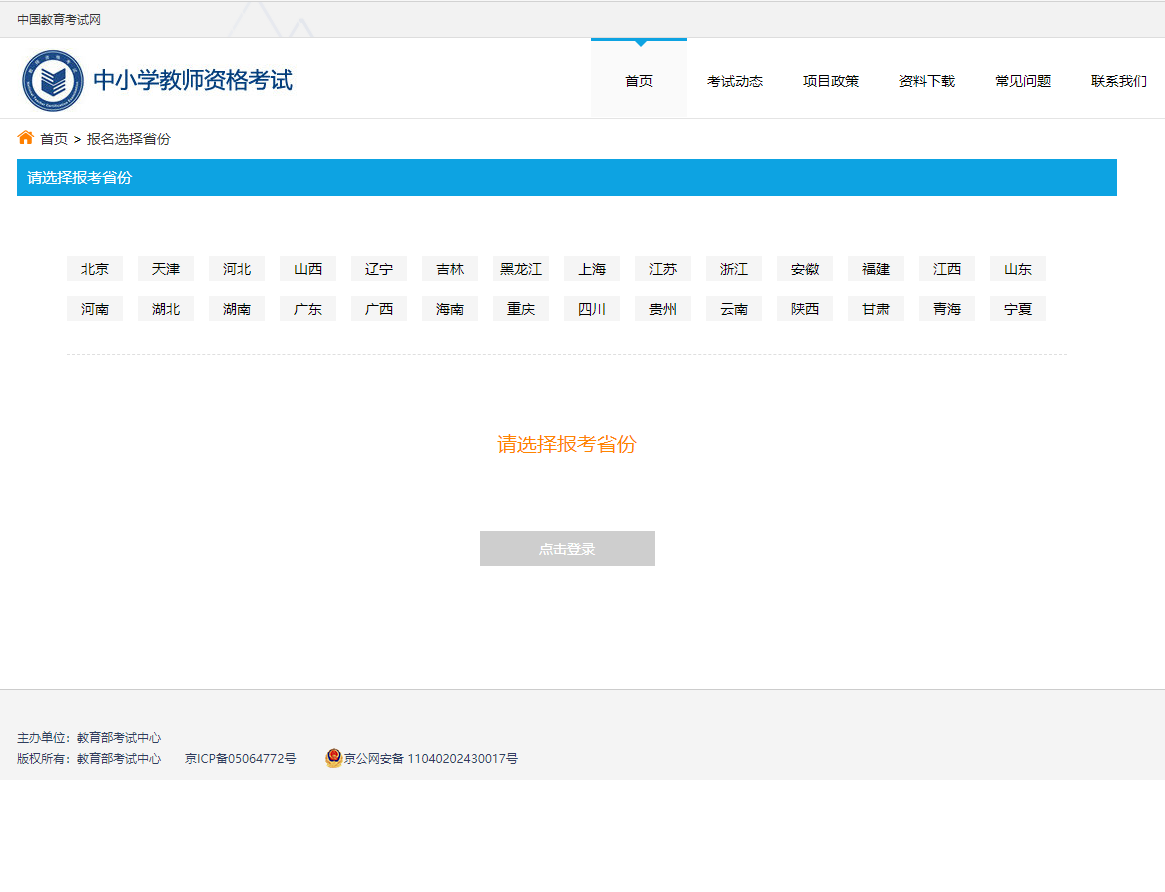The width and height of the screenshot is (1165, 892).
Task: Pick 山东 province option
Action: 1018,269
